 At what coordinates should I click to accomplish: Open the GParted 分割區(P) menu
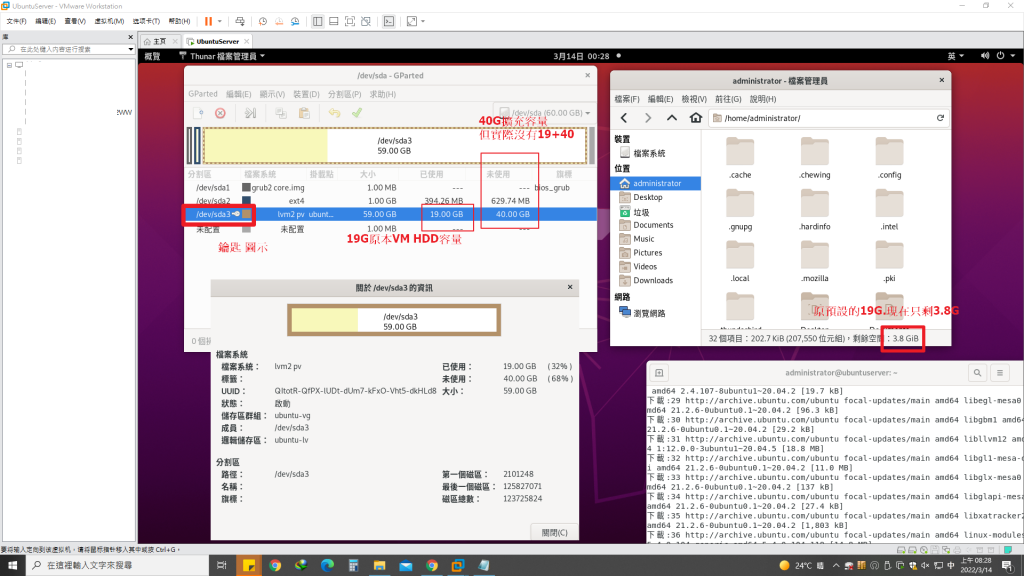pyautogui.click(x=344, y=94)
